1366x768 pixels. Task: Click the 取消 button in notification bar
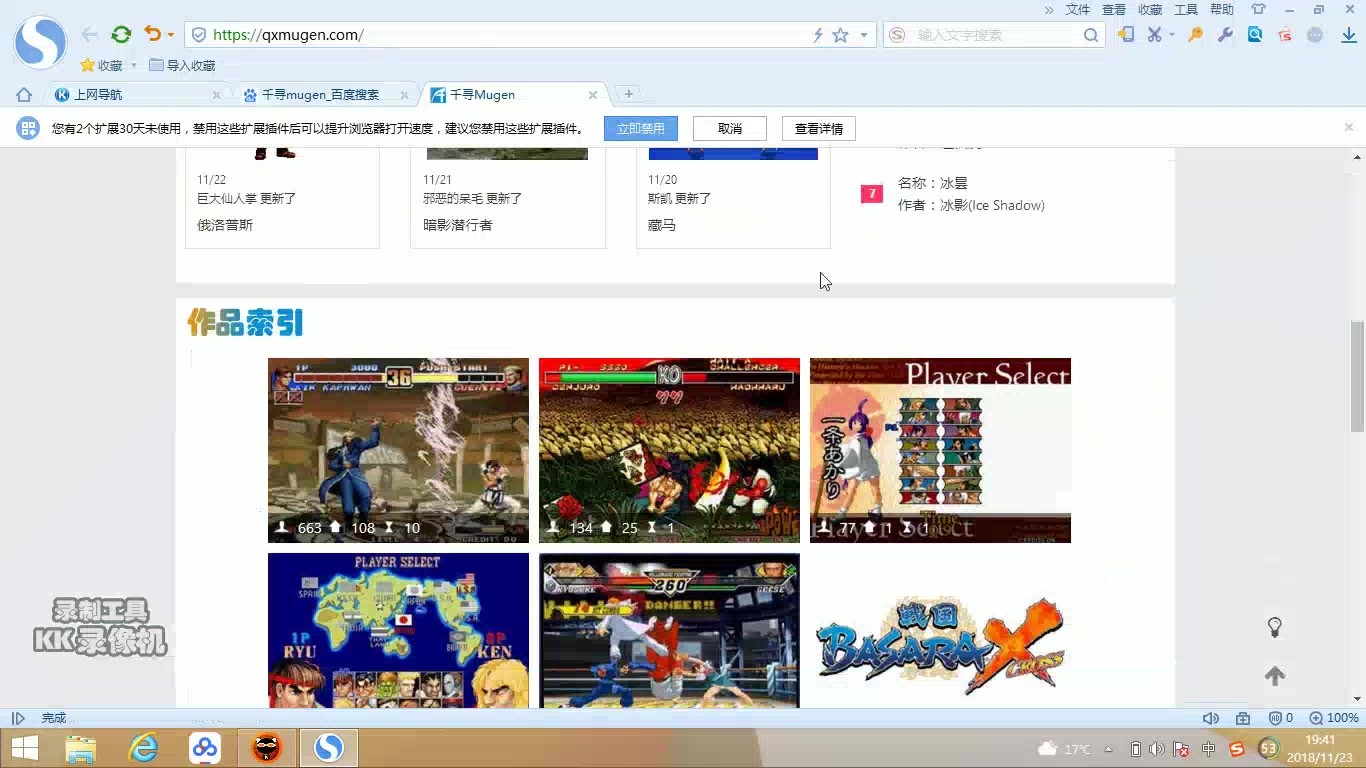[730, 129]
